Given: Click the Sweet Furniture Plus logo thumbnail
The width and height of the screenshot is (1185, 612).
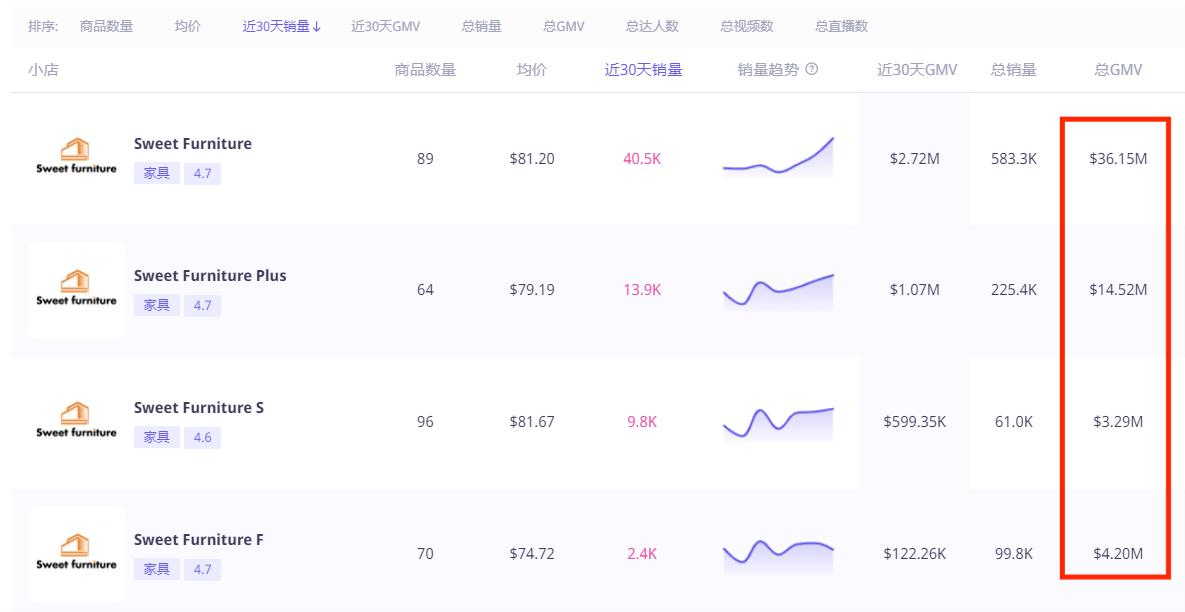Looking at the screenshot, I should tap(76, 290).
